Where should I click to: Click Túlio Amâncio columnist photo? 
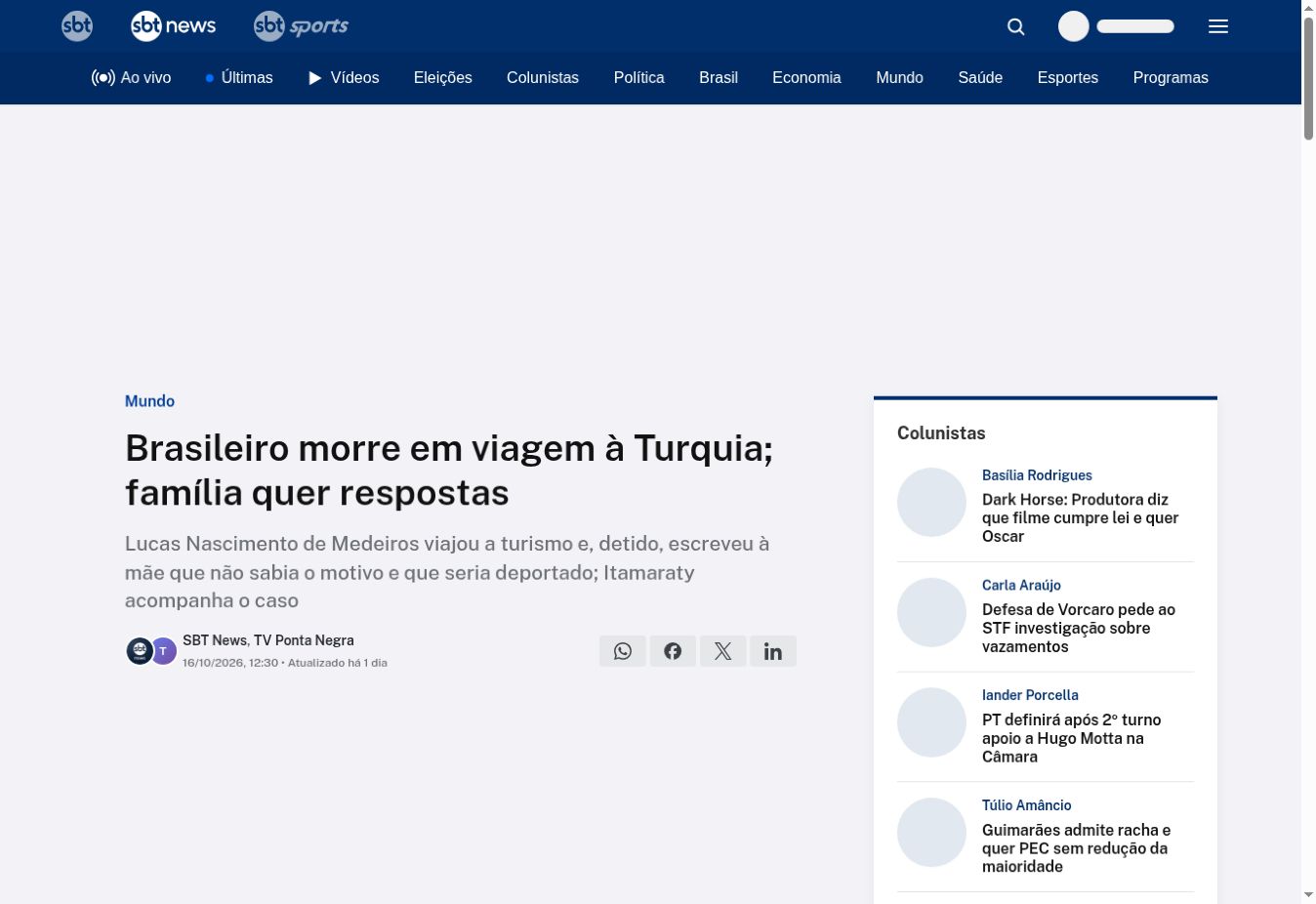pos(931,833)
